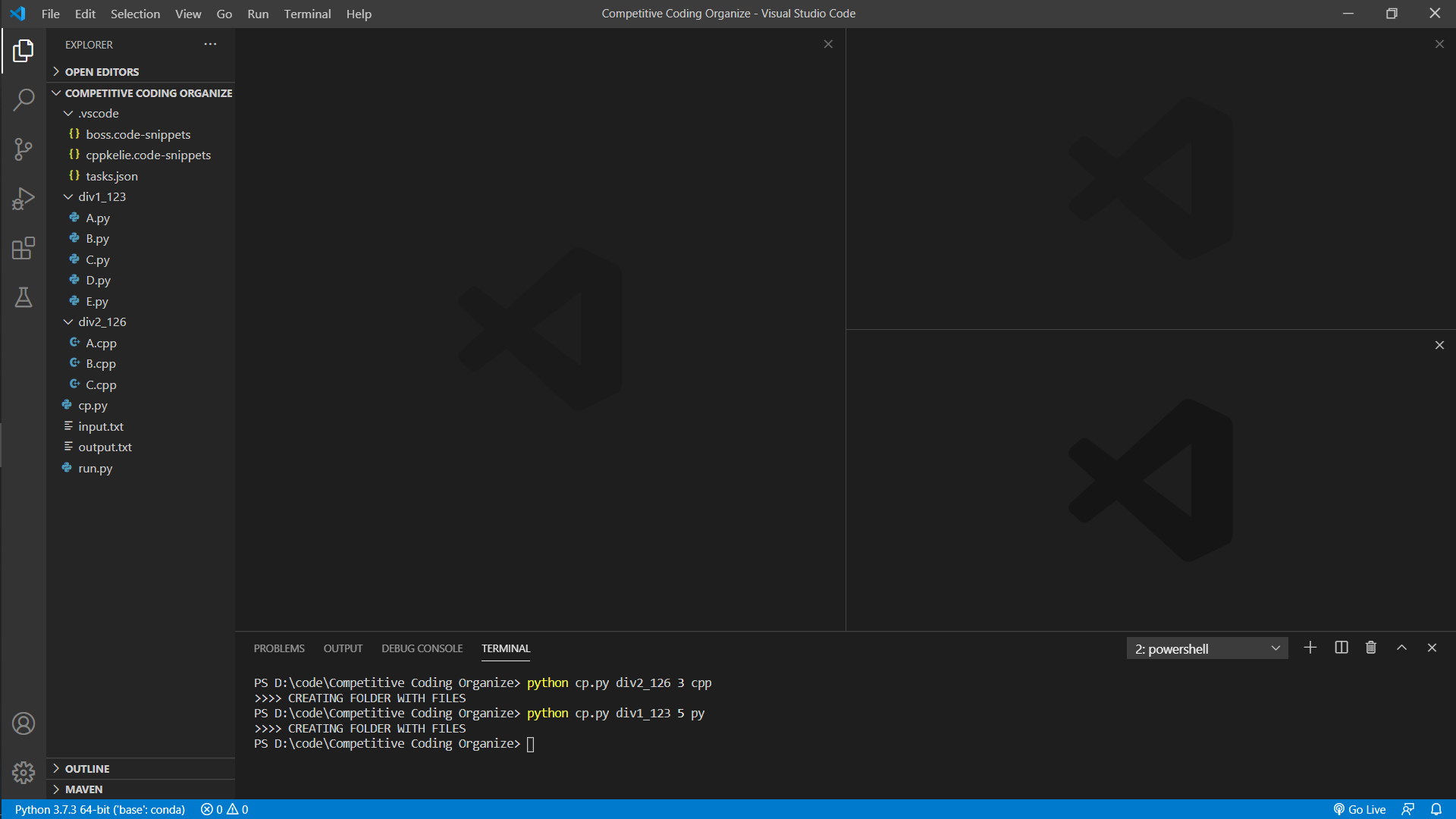Open run.py file

click(141, 468)
